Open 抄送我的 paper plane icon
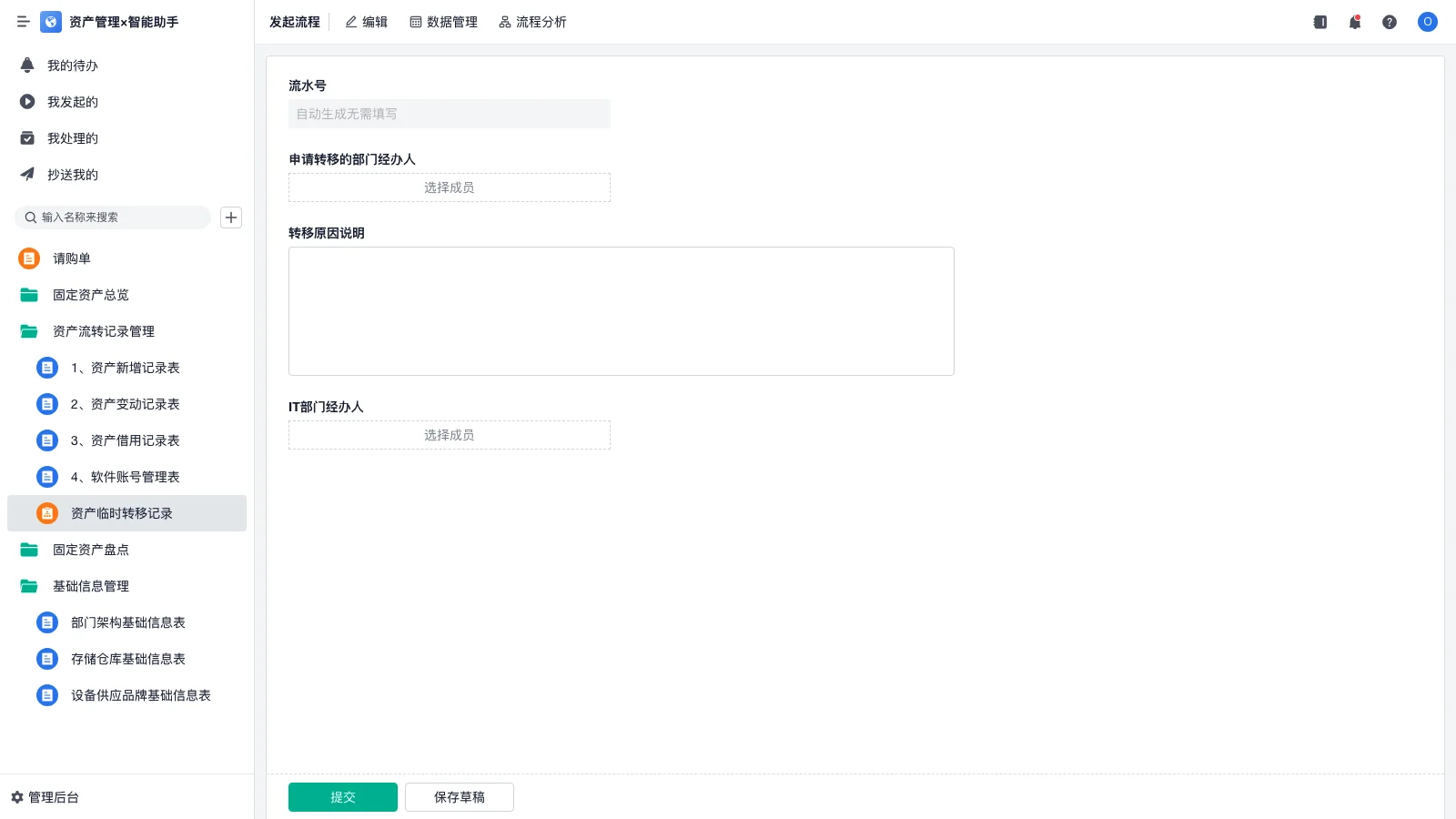The image size is (1456, 819). click(x=27, y=175)
